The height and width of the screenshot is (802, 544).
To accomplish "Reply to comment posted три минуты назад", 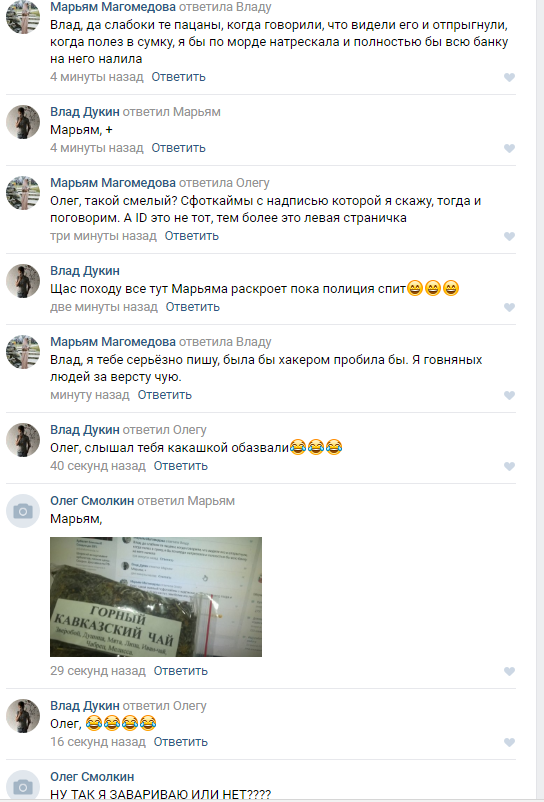I will [x=191, y=236].
